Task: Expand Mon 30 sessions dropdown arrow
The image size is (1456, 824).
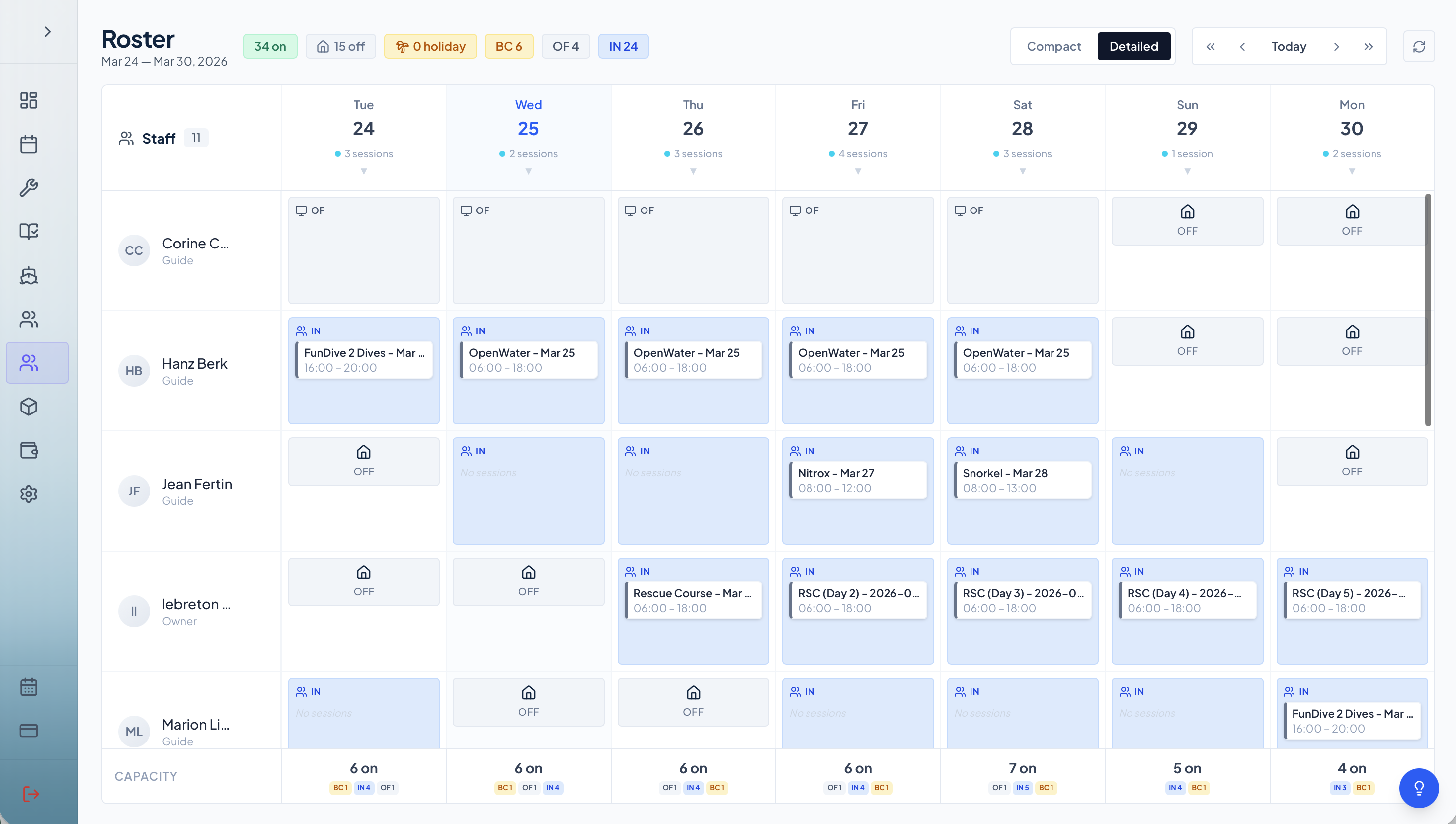Action: coord(1352,171)
